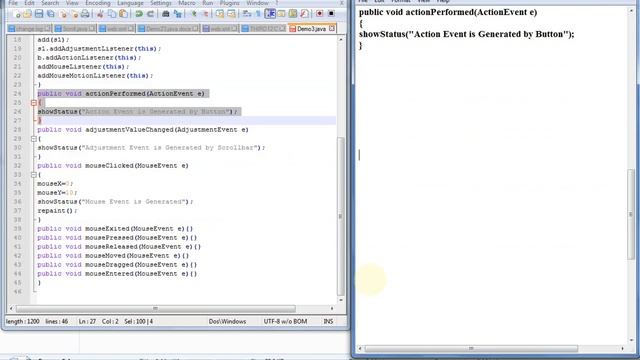Screen dimensions: 640x360
Task: Open the Macro menu
Action: 187,3
